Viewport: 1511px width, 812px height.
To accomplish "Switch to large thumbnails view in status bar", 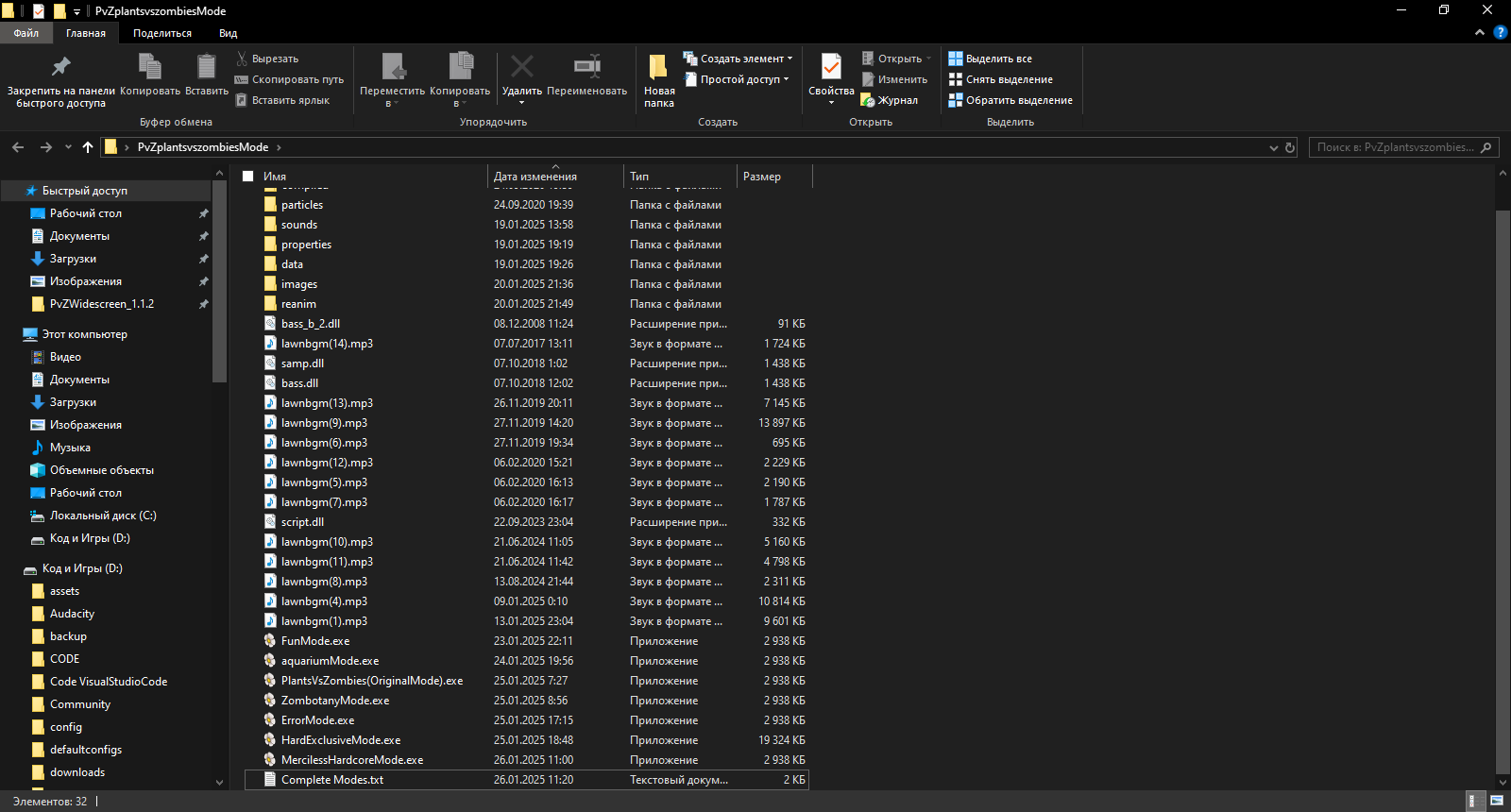I will [x=1497, y=801].
